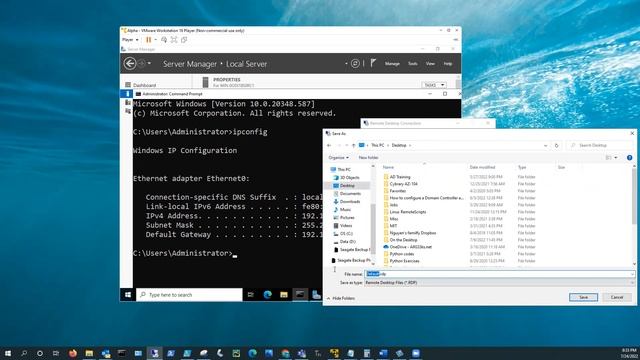640x360 pixels.
Task: Click VMware send Ctrl+Alt+Del icon
Action: [164, 40]
